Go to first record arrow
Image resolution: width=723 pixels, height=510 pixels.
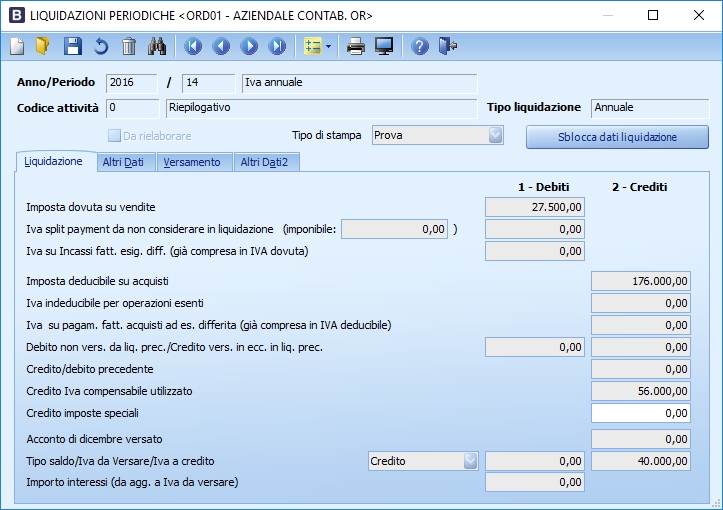click(x=193, y=46)
